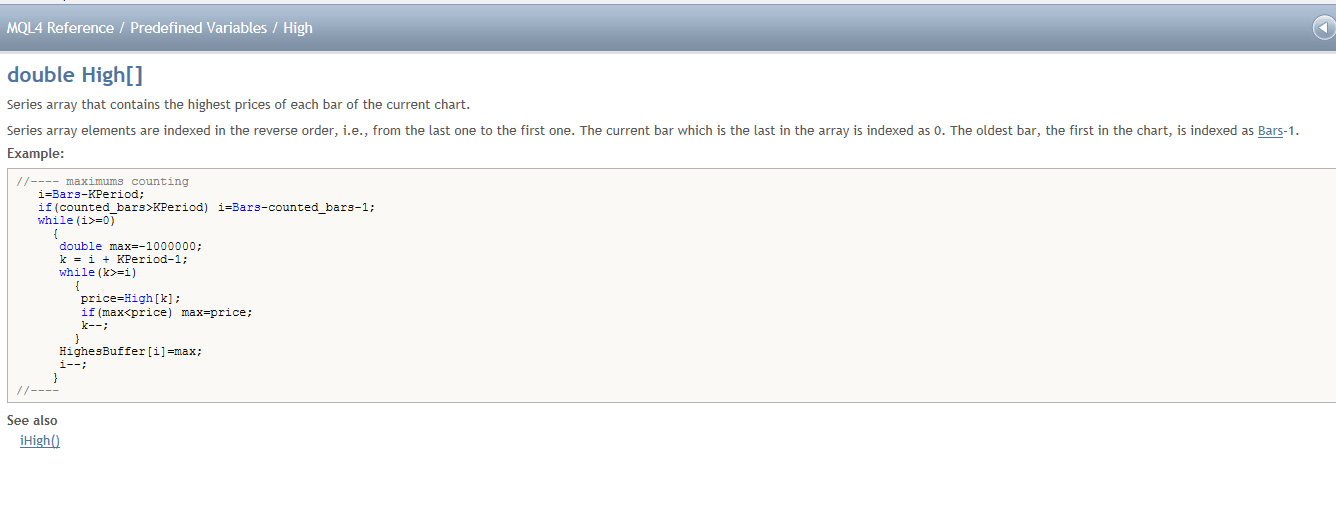Click the i--; code line

tap(73, 365)
